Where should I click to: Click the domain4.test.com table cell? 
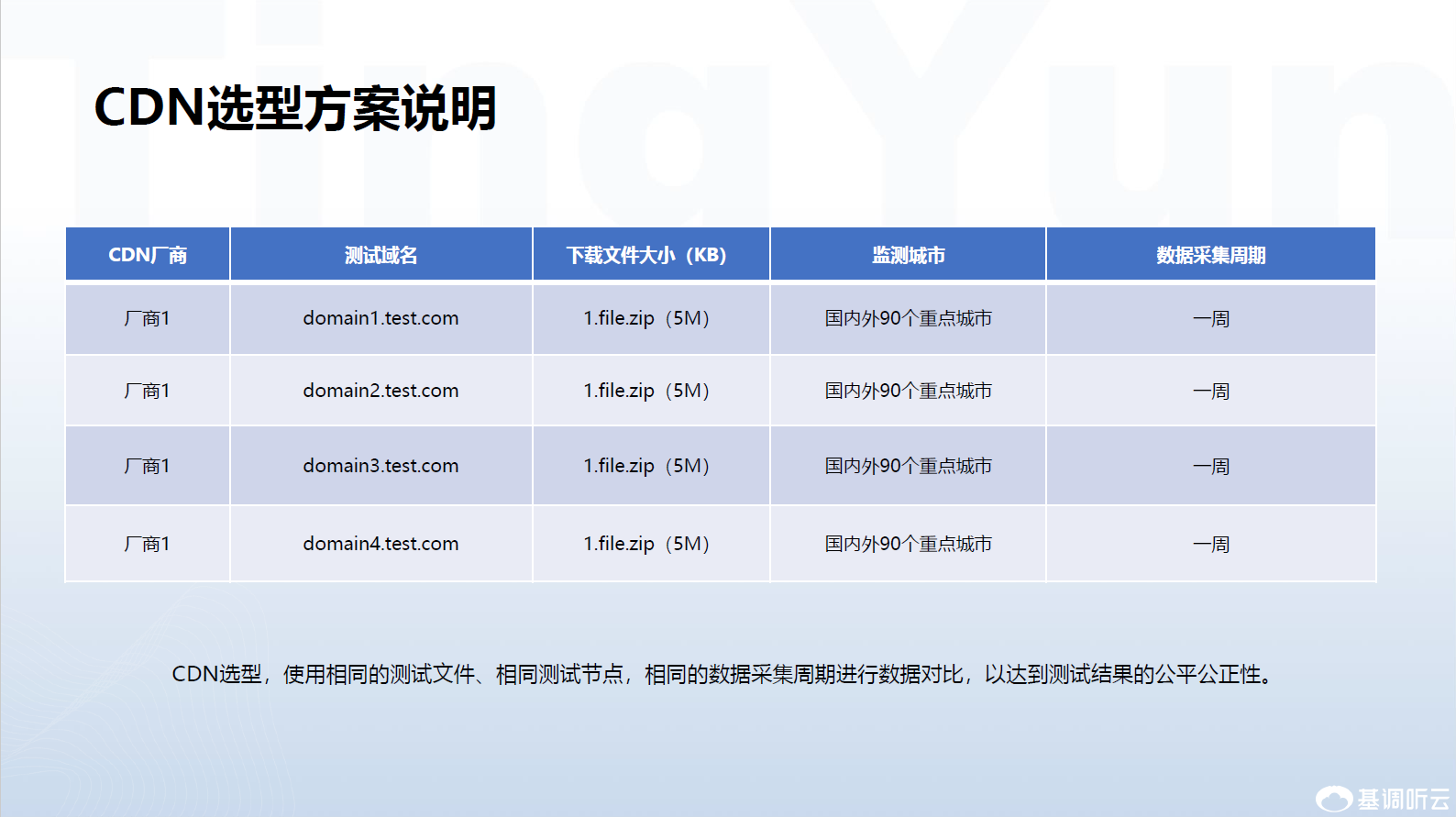point(381,544)
